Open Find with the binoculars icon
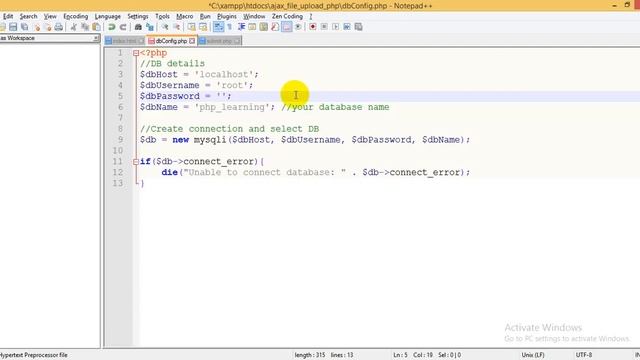 138,27
